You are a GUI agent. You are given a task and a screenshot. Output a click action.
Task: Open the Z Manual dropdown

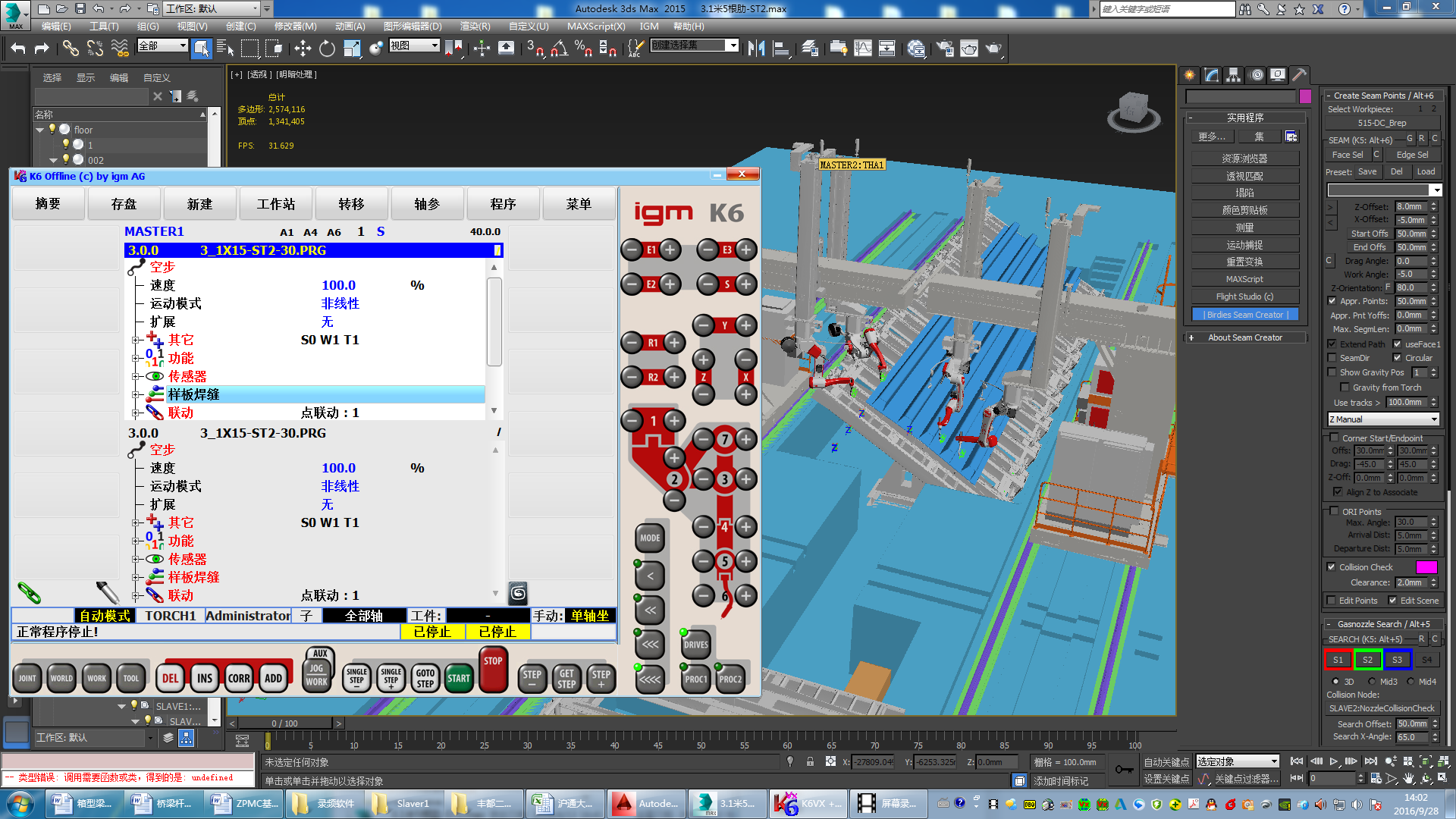pos(1383,419)
